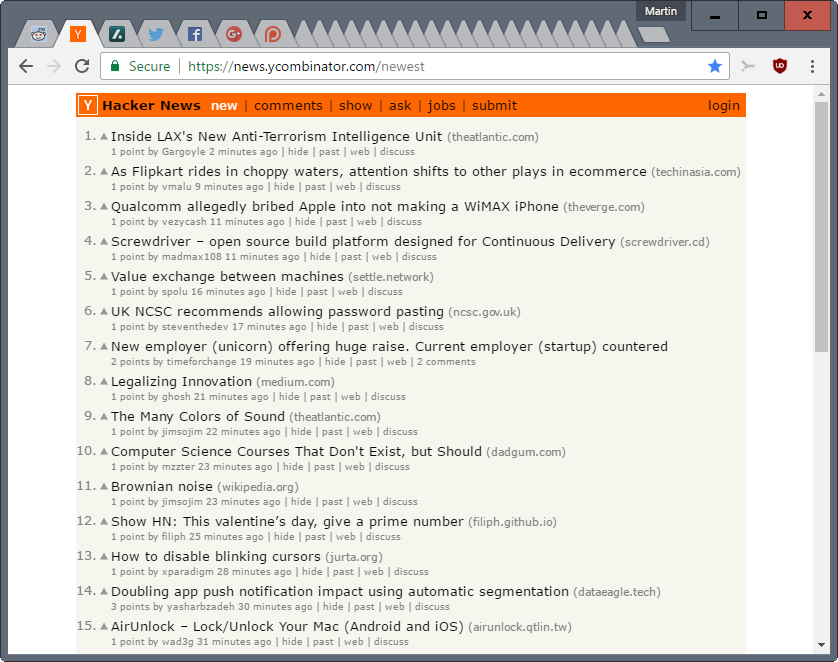Hide the Legalizing Innovation story
The image size is (838, 662).
[289, 396]
